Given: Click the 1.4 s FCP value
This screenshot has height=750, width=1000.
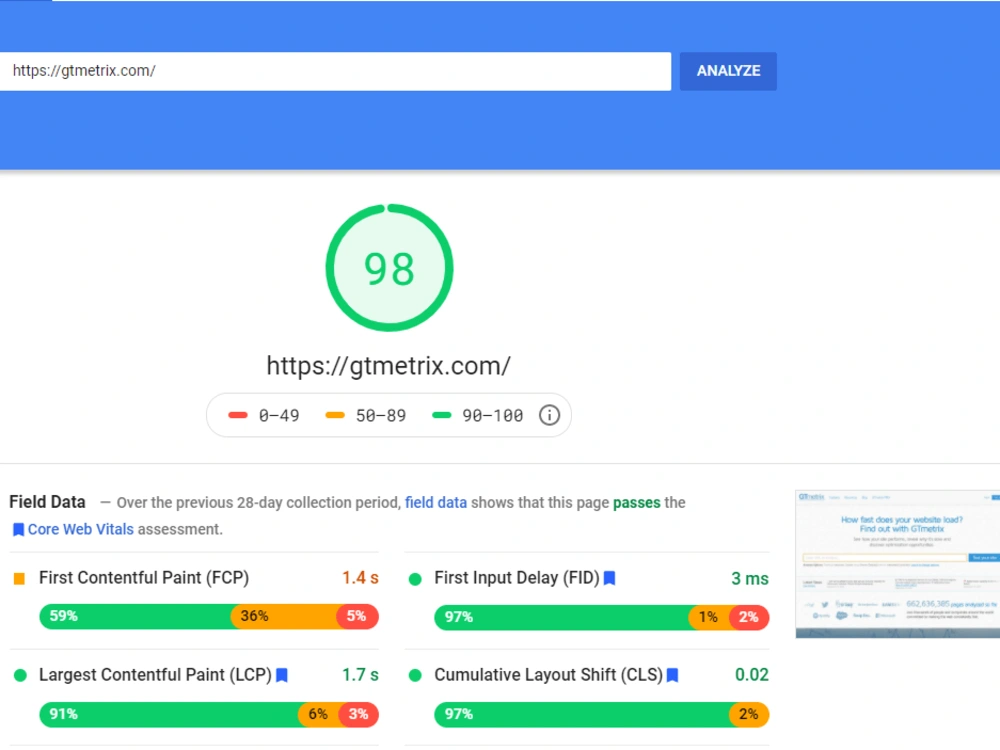Looking at the screenshot, I should [360, 578].
